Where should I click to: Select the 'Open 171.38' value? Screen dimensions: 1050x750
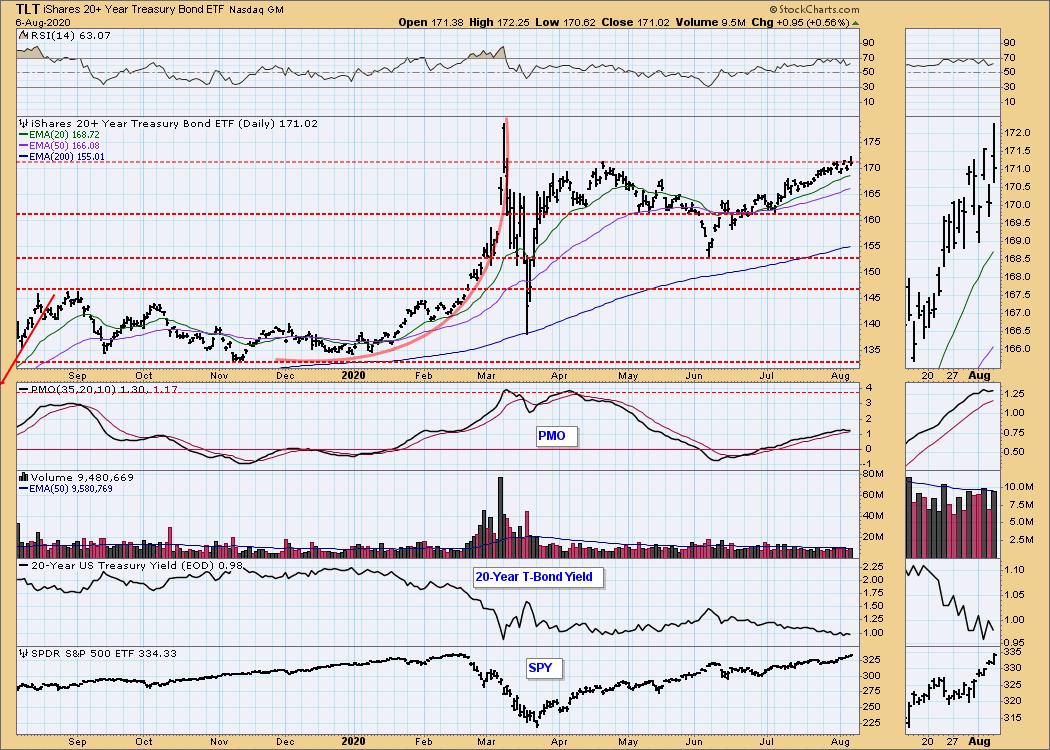429,22
